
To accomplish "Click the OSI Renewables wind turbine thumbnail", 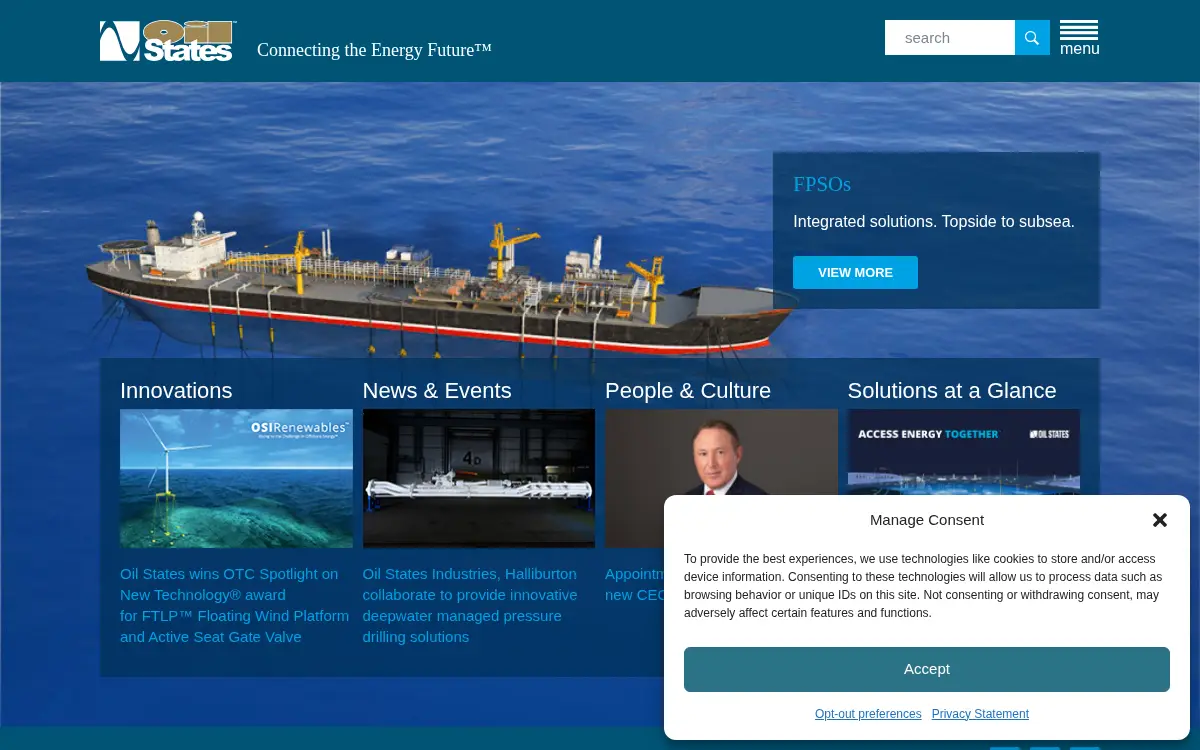I will click(x=236, y=478).
